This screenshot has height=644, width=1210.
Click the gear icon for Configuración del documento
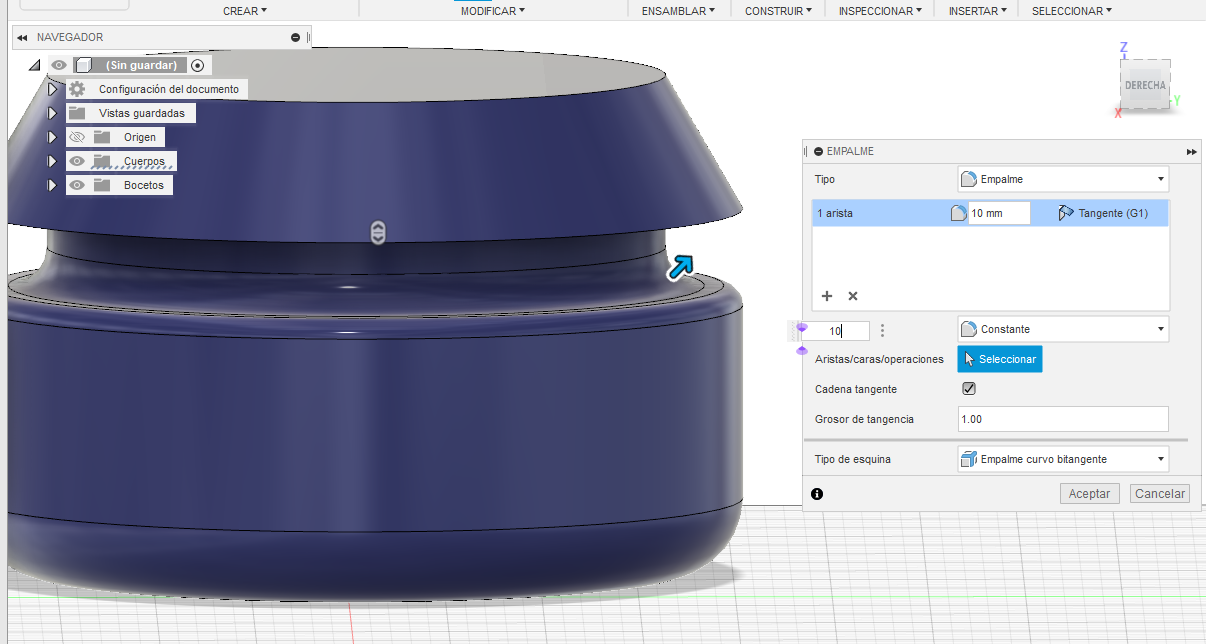(x=77, y=89)
